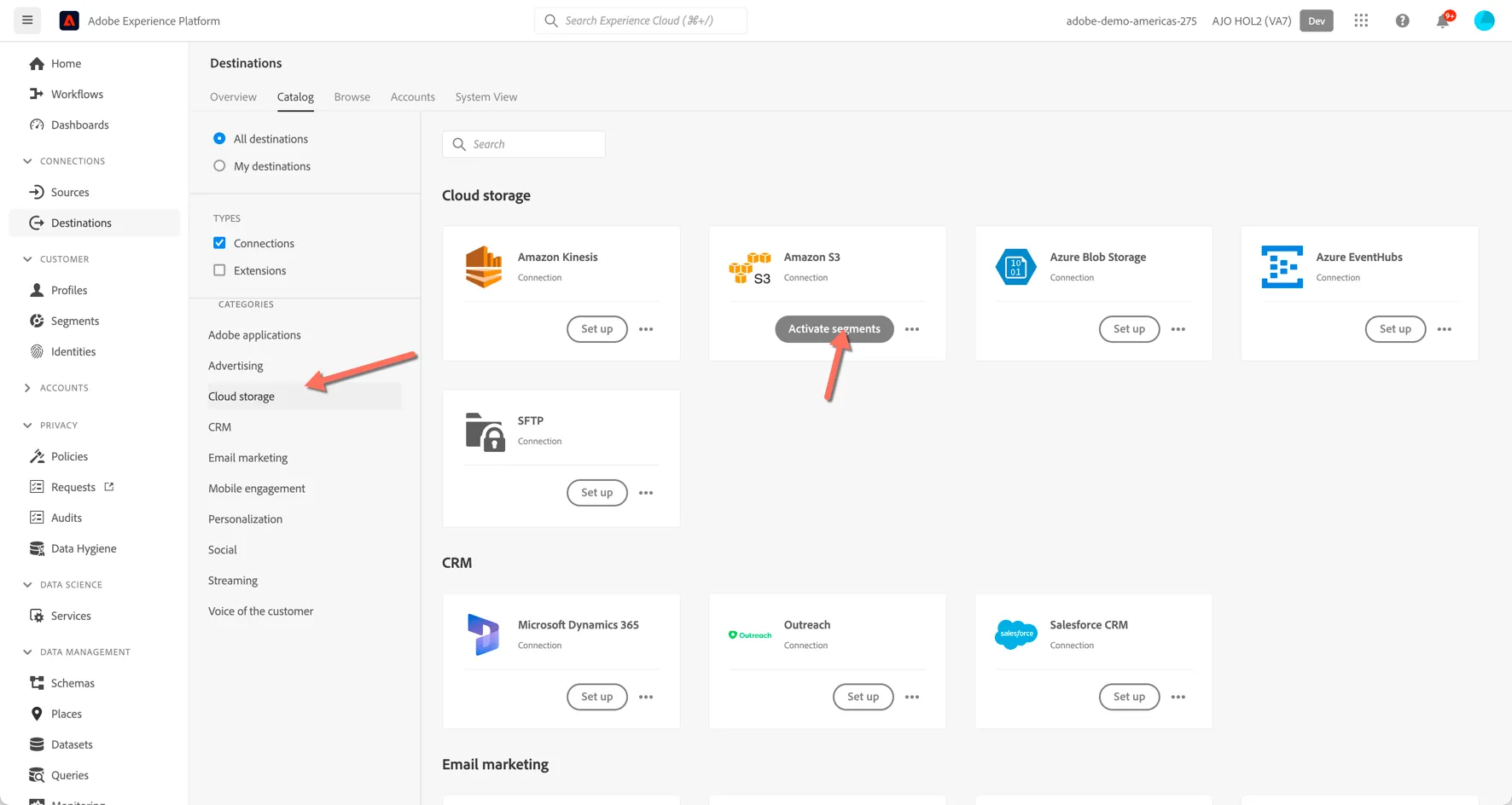Click the Azure EventHubs icon
Image resolution: width=1512 pixels, height=805 pixels.
click(x=1282, y=267)
